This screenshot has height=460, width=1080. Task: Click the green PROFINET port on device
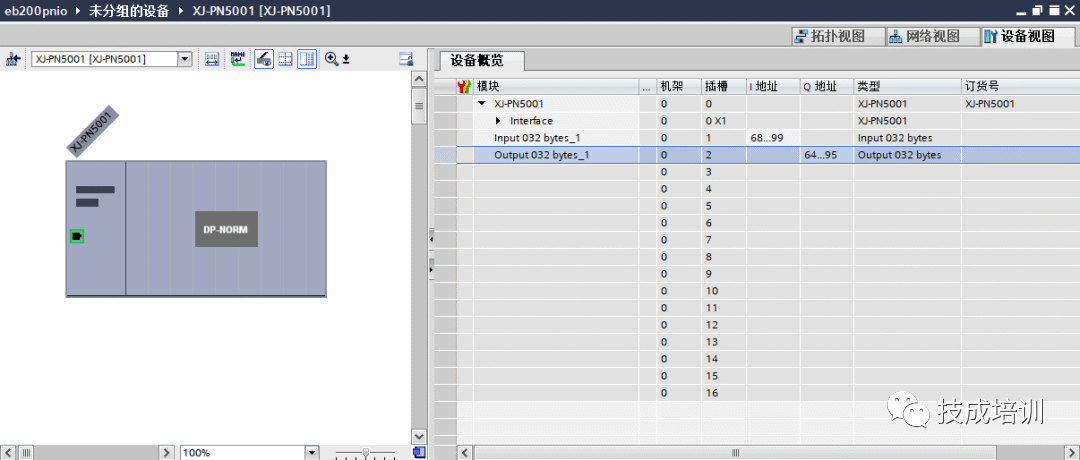point(77,236)
